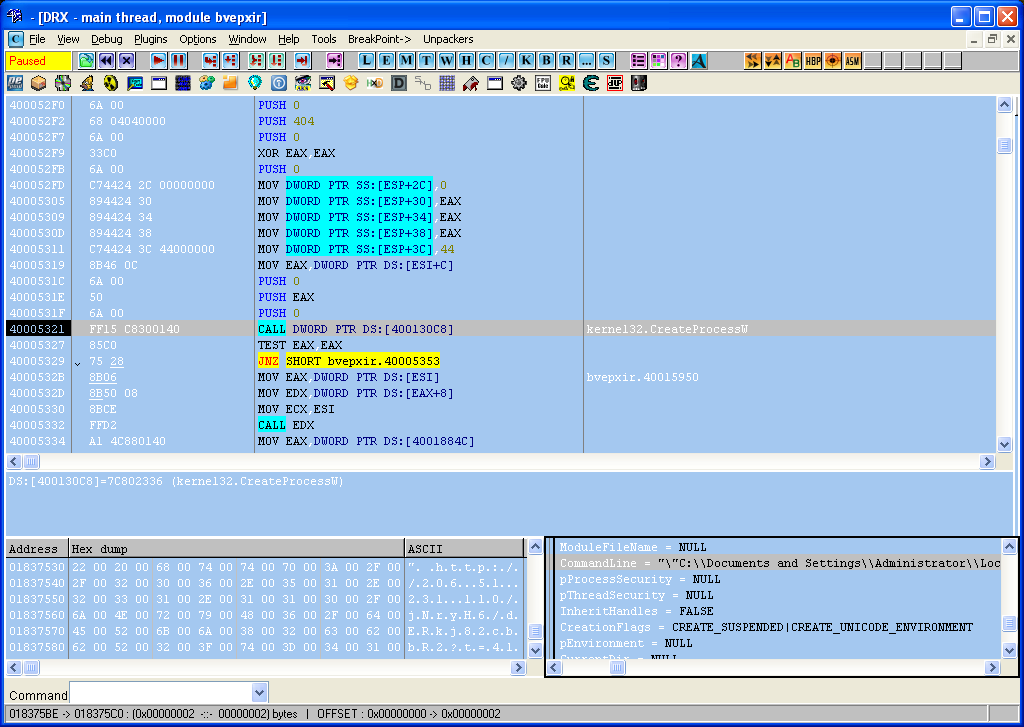Screen dimensions: 1024x727
Task: Click the ASM toolbar icon
Action: coord(852,61)
